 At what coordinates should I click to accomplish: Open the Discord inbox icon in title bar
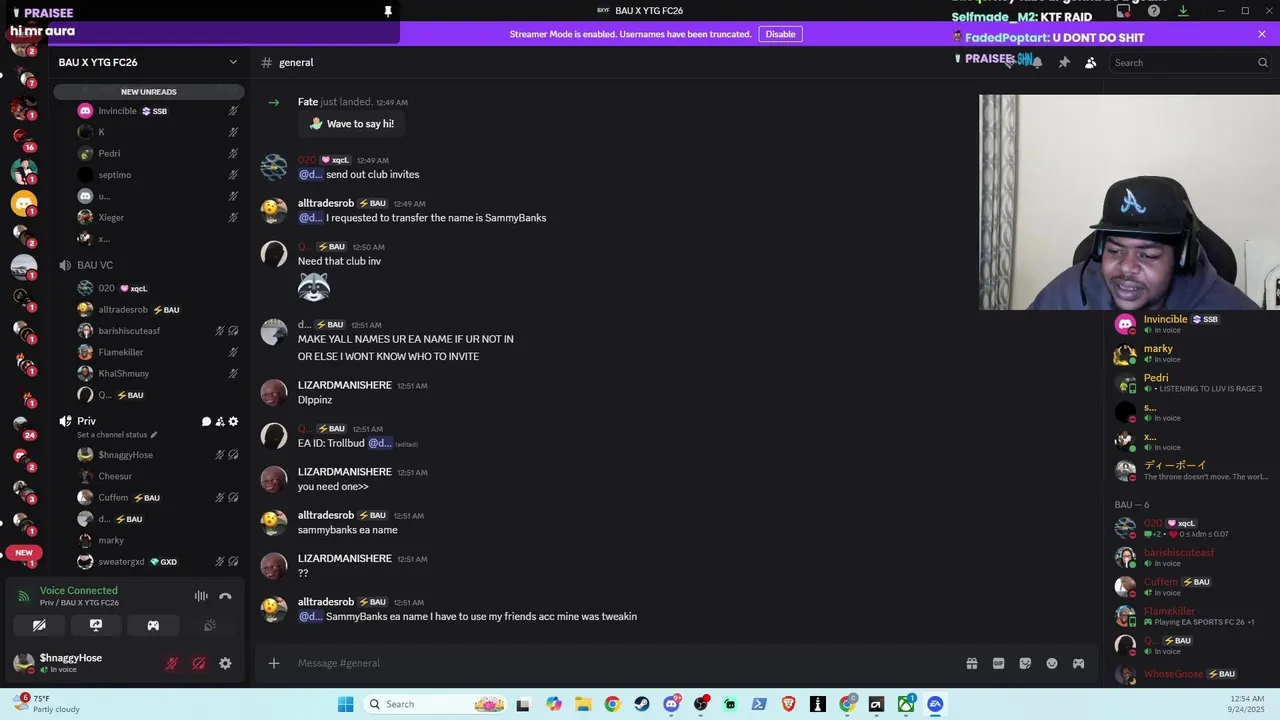(x=1124, y=11)
